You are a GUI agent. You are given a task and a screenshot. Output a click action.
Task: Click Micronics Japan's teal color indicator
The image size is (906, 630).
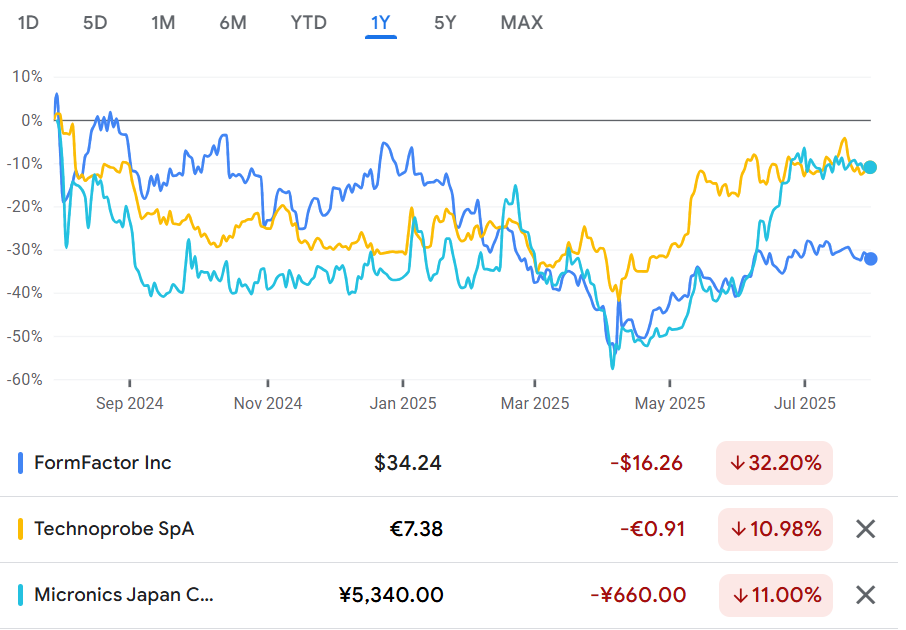pos(20,595)
